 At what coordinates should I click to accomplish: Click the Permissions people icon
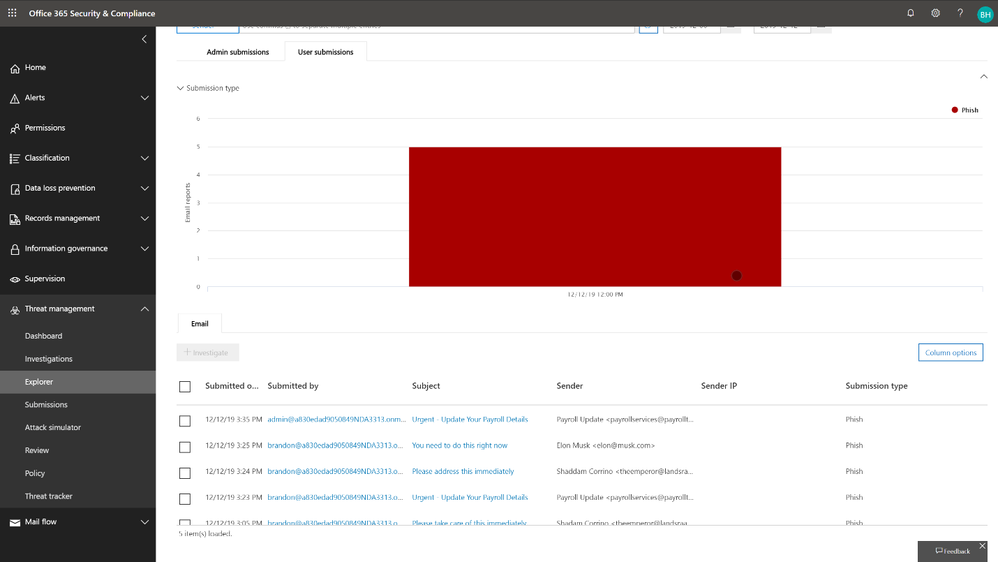click(15, 129)
